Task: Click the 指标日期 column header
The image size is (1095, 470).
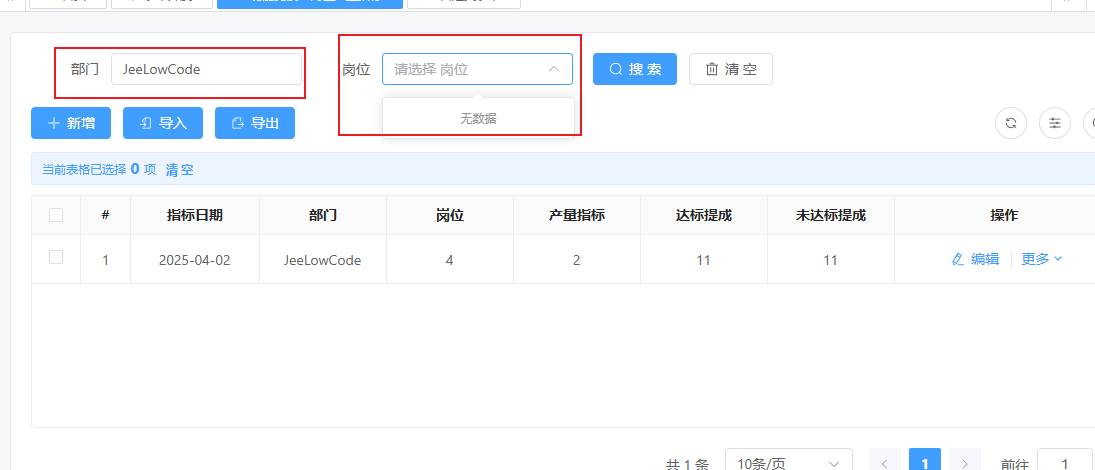Action: tap(195, 215)
